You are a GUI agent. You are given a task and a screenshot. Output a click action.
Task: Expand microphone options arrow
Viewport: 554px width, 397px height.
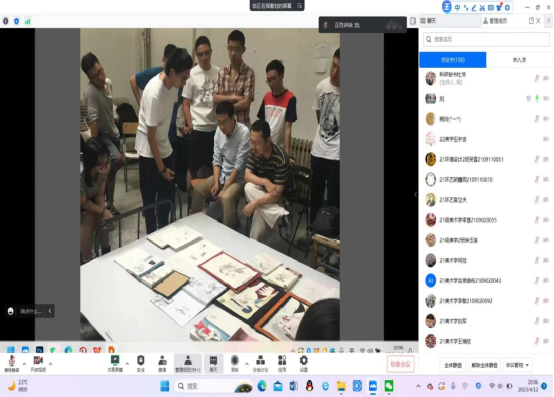pos(24,363)
